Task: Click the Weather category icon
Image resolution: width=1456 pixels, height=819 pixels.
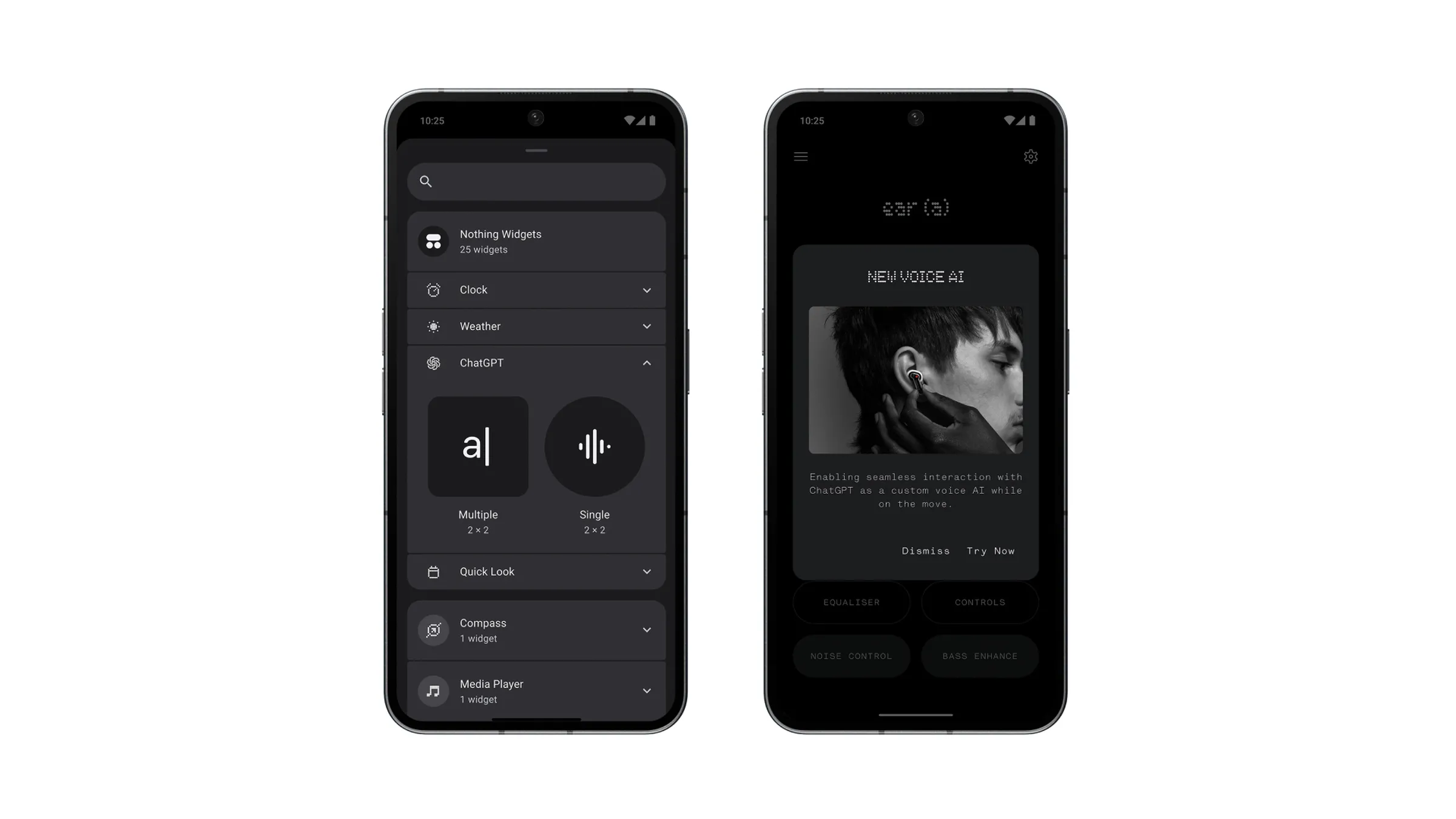Action: [x=433, y=326]
